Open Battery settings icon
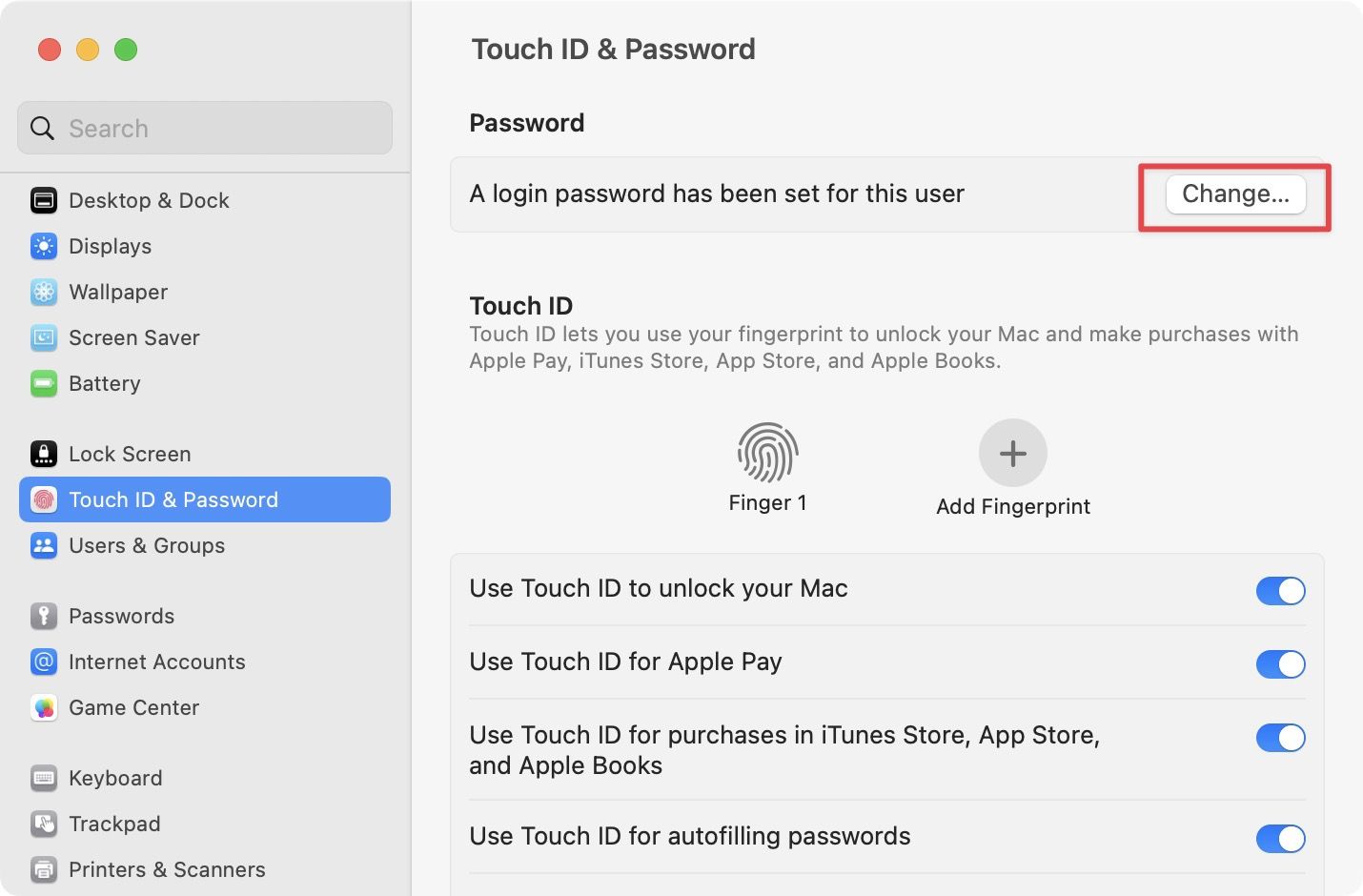The image size is (1363, 896). pyautogui.click(x=44, y=383)
